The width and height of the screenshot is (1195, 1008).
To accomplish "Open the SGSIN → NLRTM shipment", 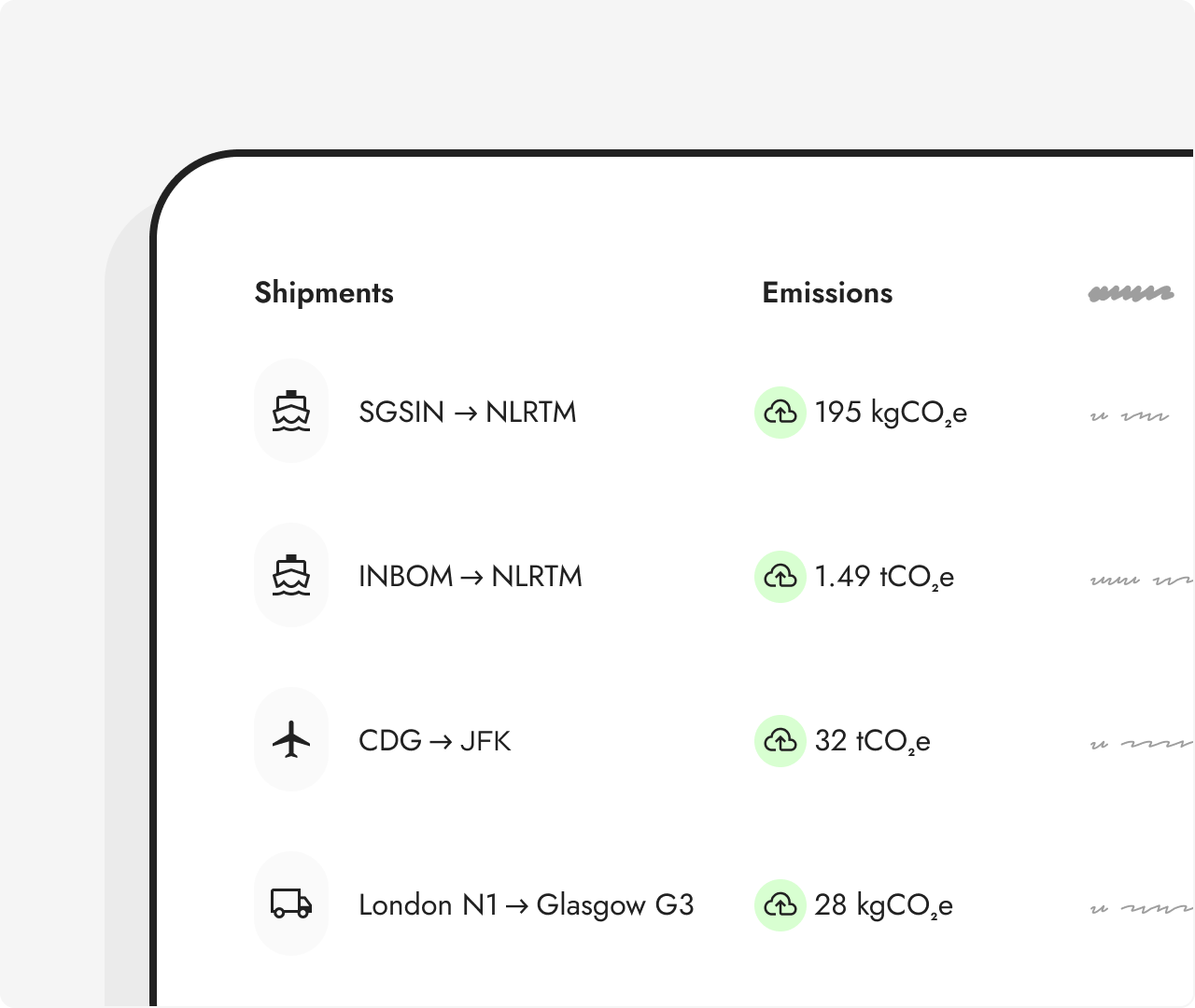I will pos(468,412).
